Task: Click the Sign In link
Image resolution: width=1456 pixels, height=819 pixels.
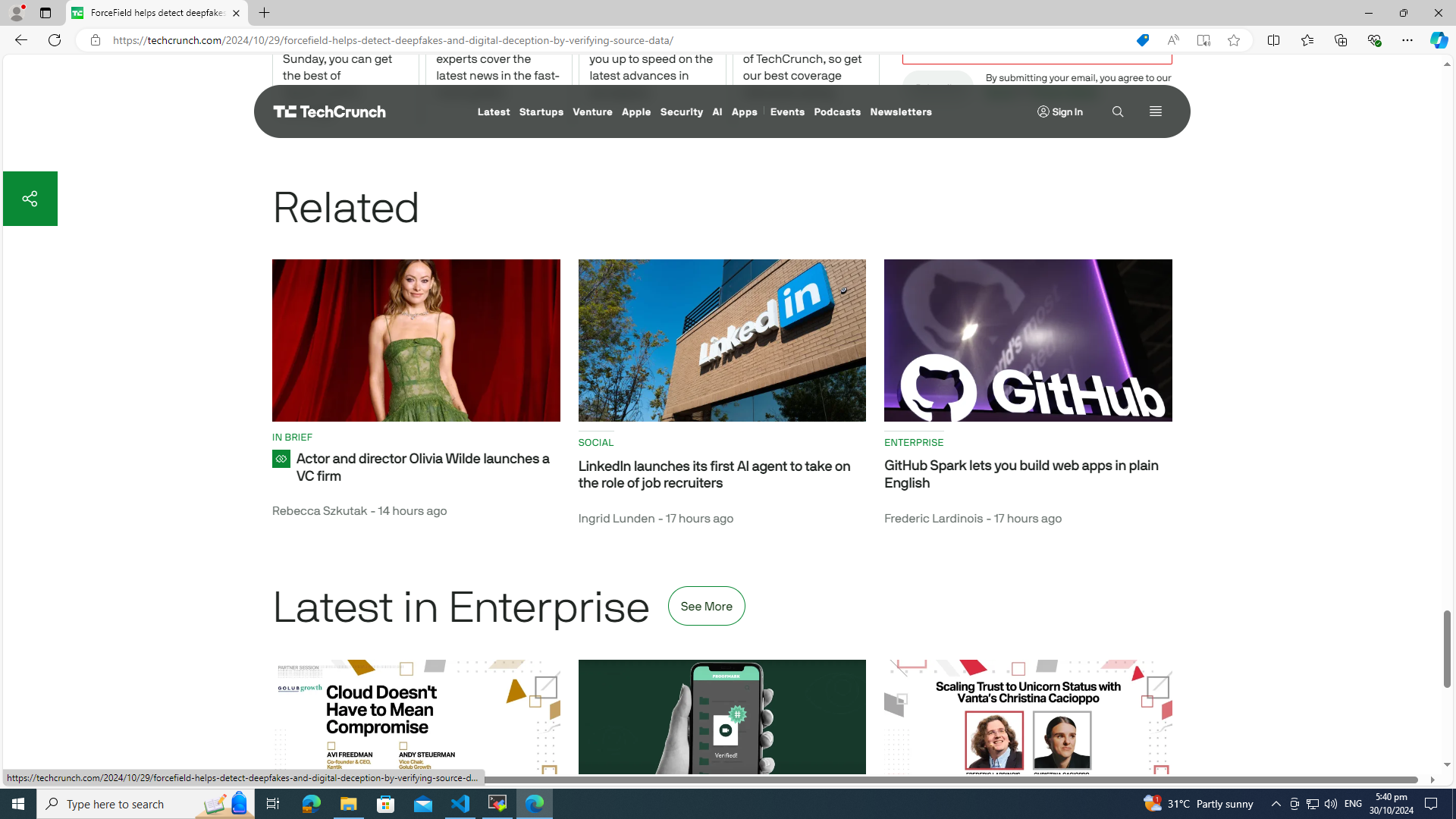Action: coord(1060,111)
